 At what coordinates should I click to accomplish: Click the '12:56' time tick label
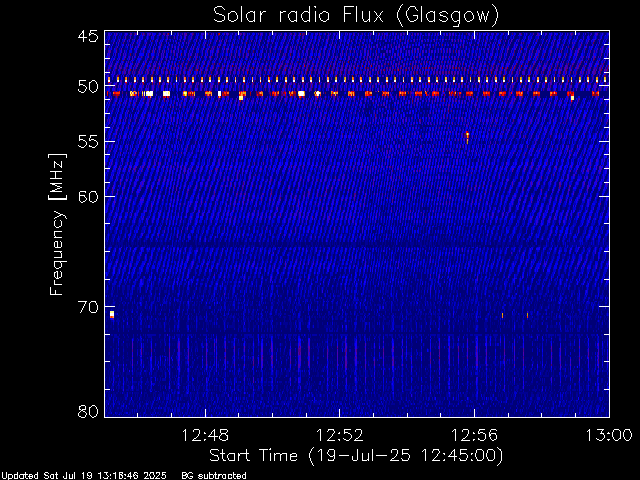coord(474,436)
